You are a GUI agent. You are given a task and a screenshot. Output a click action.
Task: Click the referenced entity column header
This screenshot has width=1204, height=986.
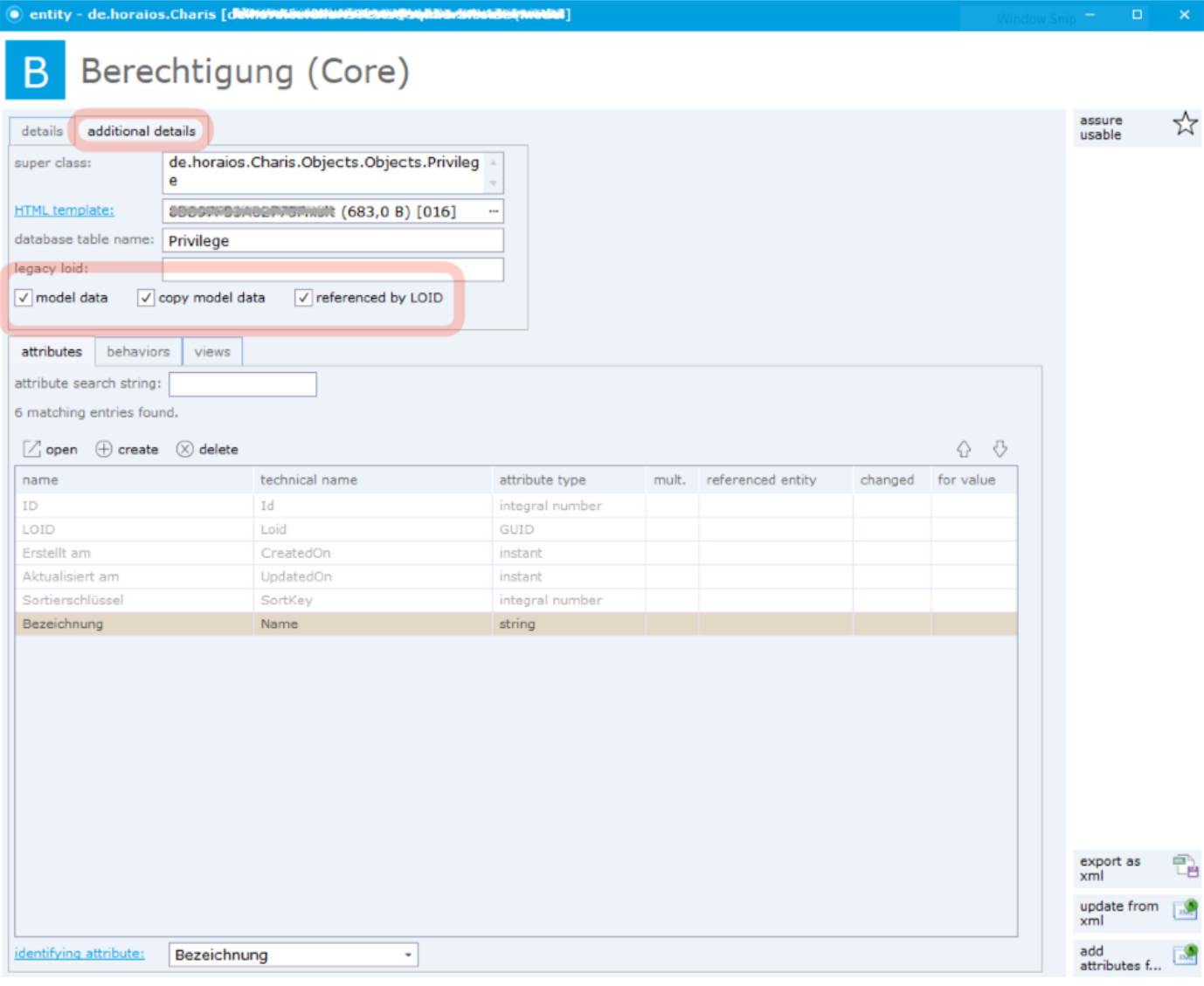coord(776,480)
